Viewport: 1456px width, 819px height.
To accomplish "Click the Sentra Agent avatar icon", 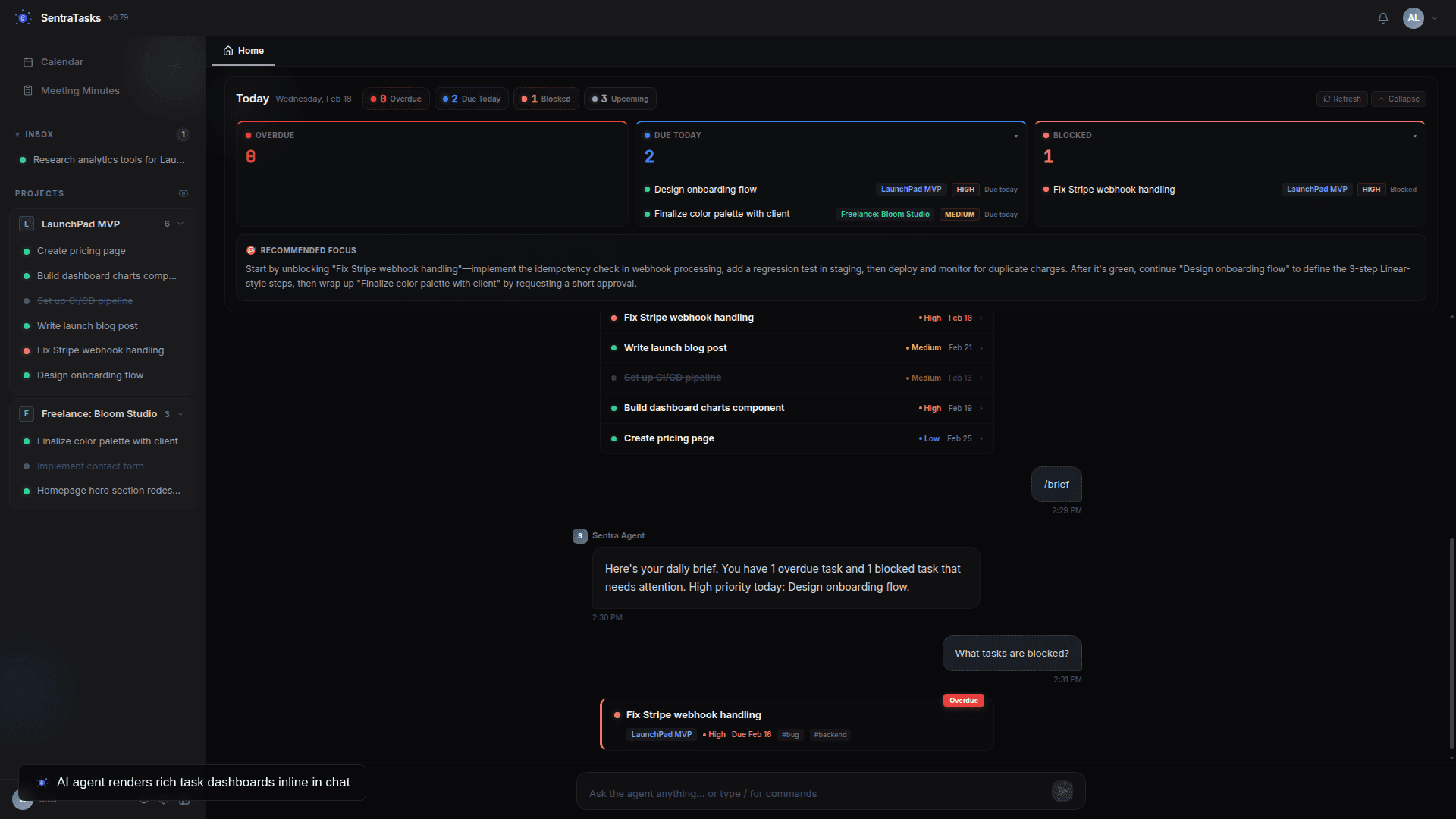I will (x=580, y=536).
